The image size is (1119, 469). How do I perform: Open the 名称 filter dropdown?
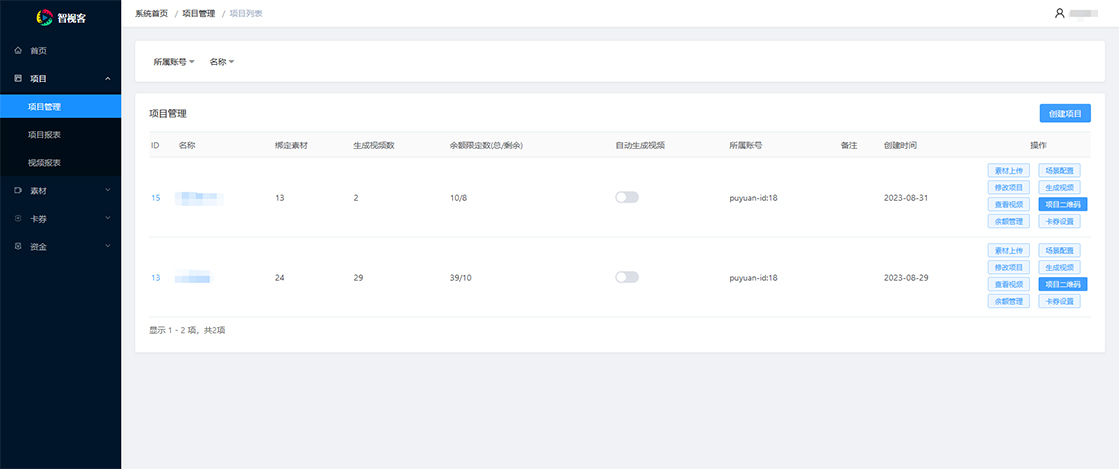click(221, 62)
